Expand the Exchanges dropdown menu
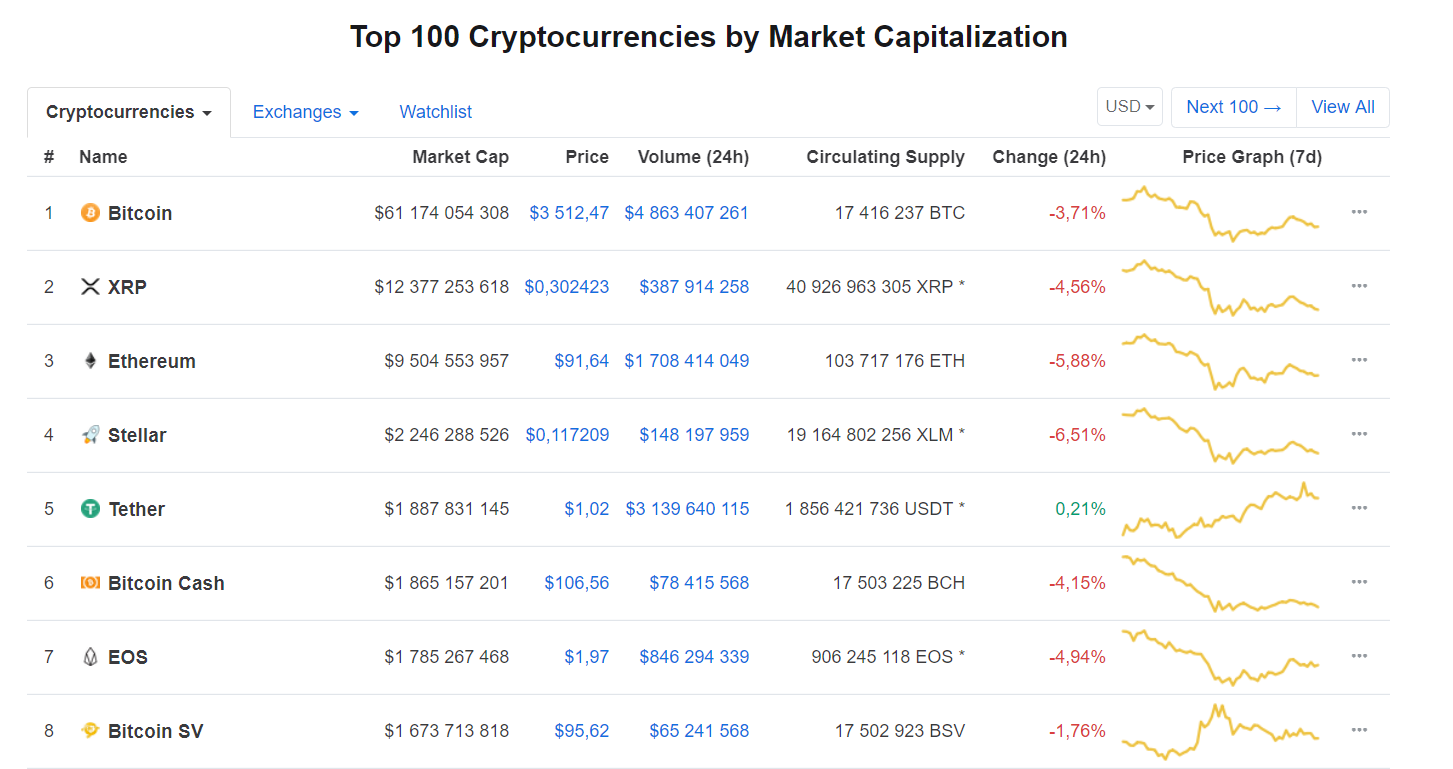 (305, 112)
